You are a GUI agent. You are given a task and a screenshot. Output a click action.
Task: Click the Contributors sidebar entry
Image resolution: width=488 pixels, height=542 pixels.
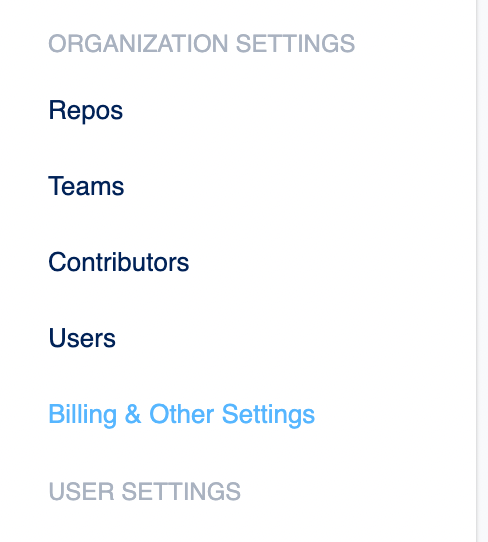click(119, 262)
